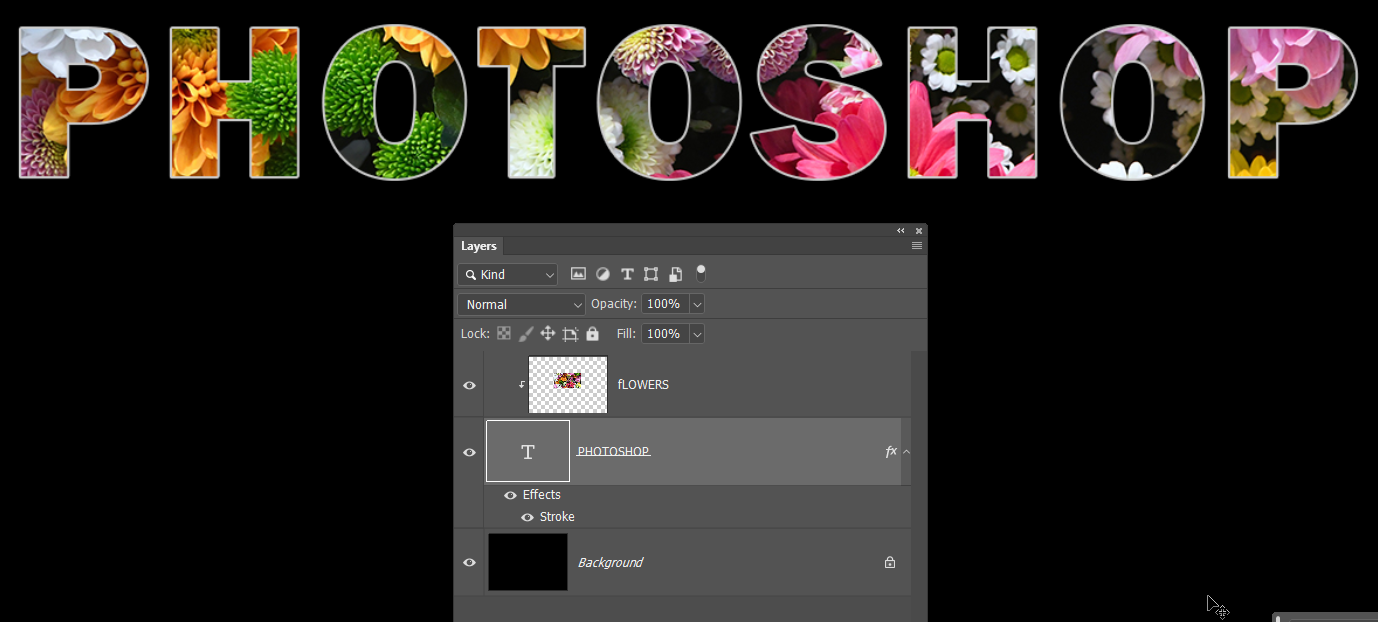Collapse the Layers panel to icons
This screenshot has width=1378, height=622.
click(x=899, y=230)
